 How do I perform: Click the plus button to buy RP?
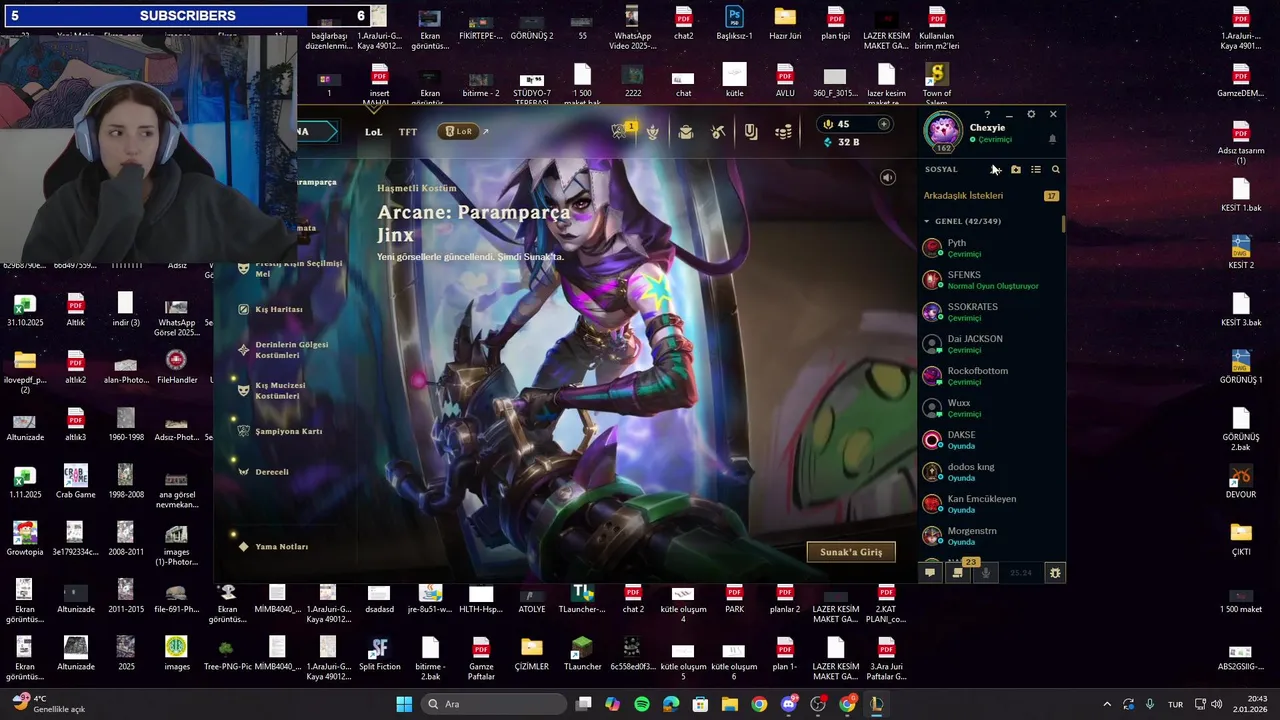point(883,124)
